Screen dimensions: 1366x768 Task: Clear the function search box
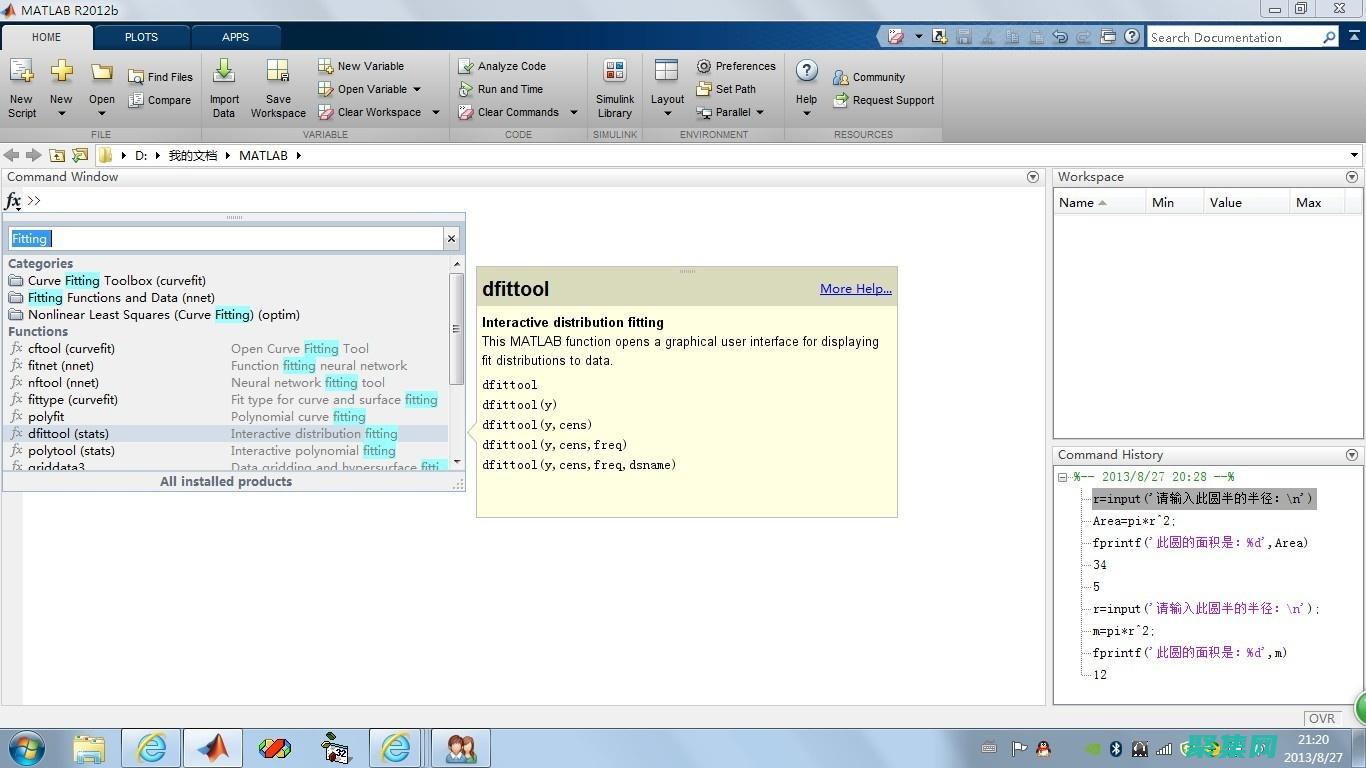click(x=451, y=238)
